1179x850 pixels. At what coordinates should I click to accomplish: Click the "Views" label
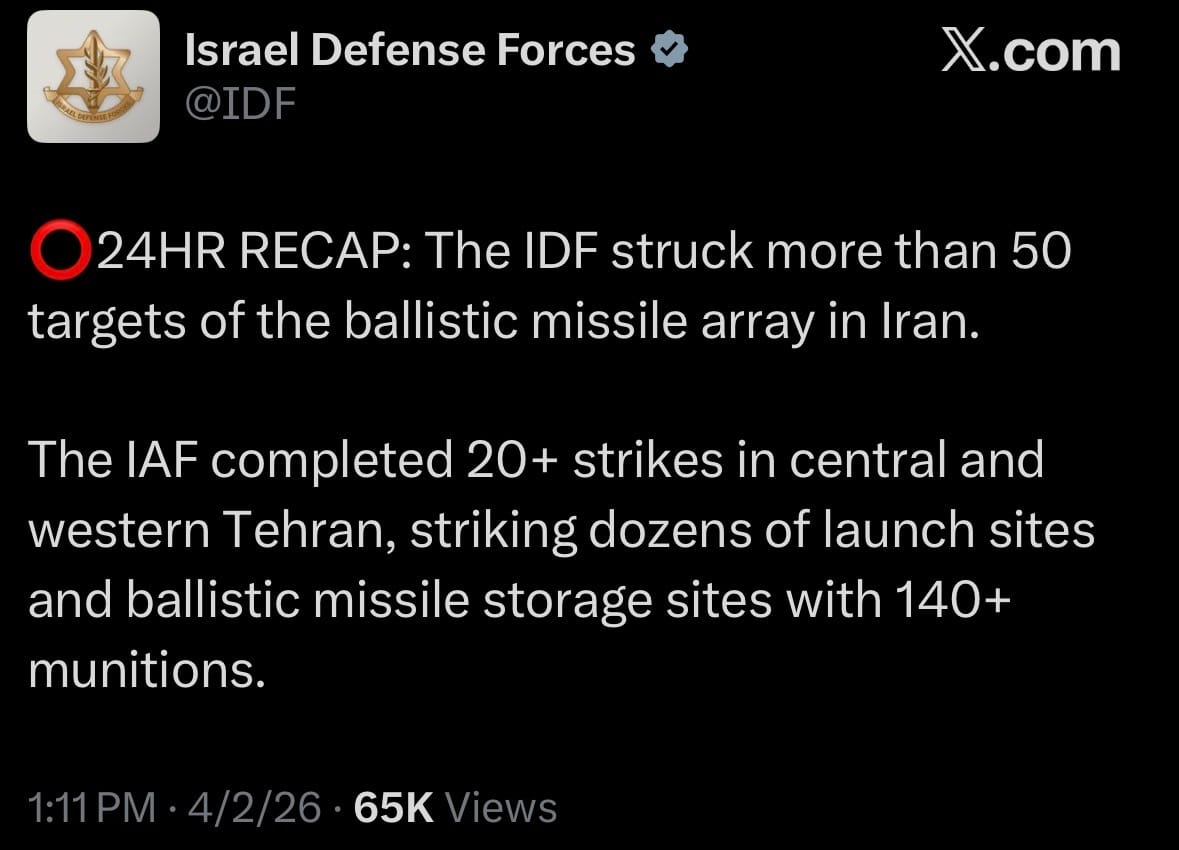[500, 807]
